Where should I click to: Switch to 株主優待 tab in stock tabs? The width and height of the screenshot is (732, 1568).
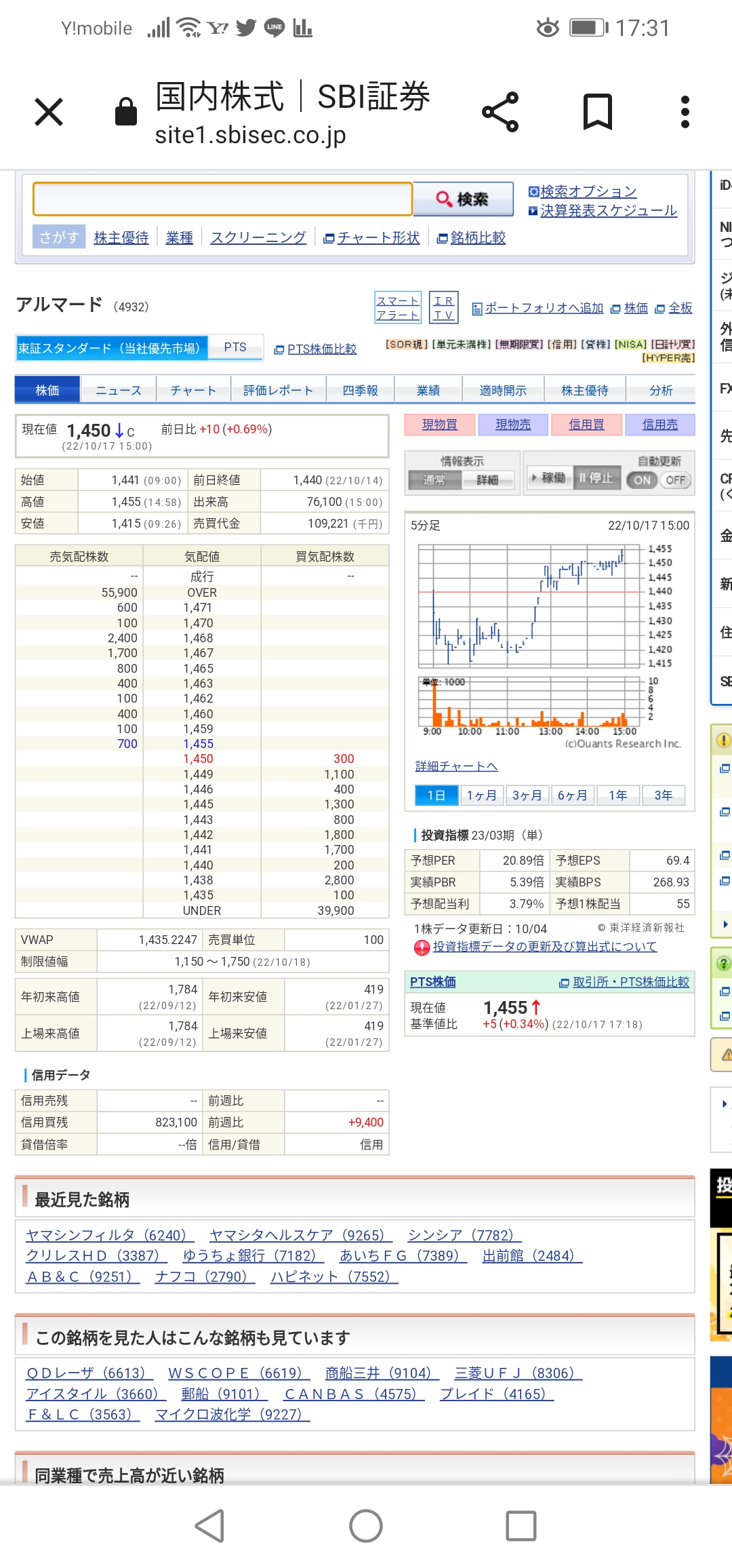tap(585, 390)
